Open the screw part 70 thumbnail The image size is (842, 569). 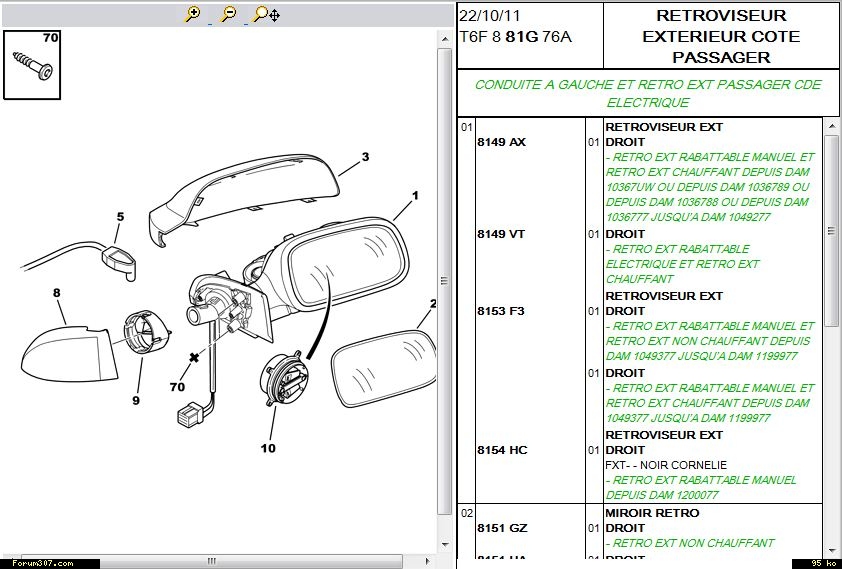36,64
